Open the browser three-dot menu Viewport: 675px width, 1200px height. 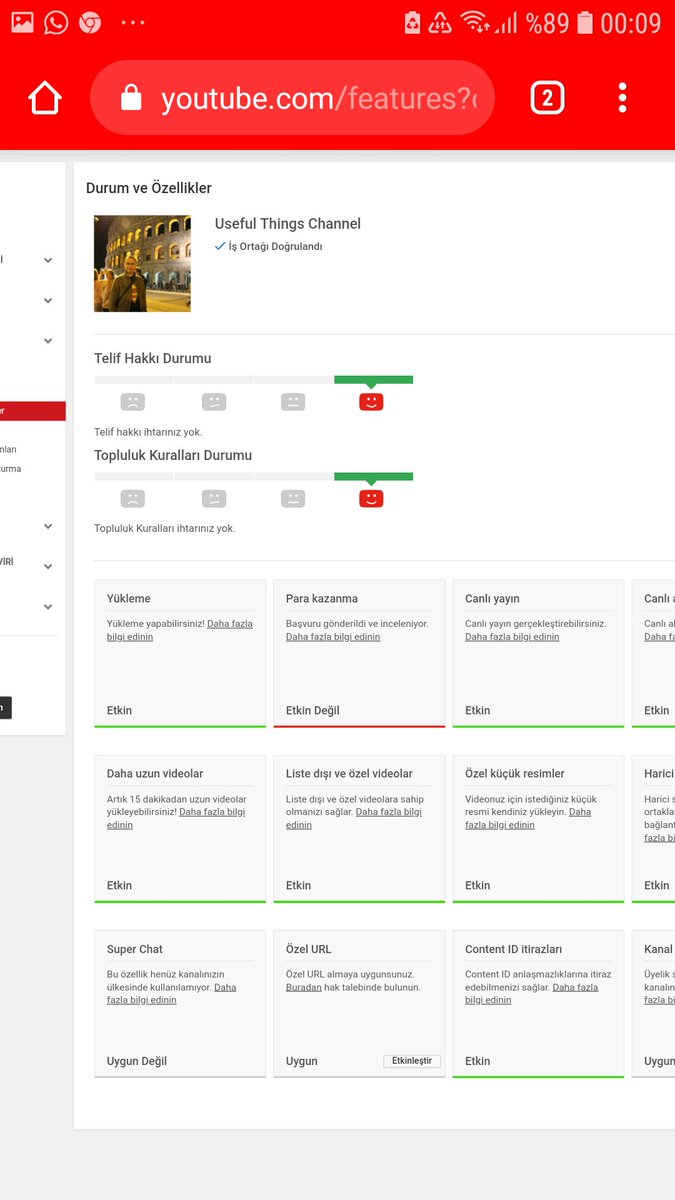tap(622, 98)
